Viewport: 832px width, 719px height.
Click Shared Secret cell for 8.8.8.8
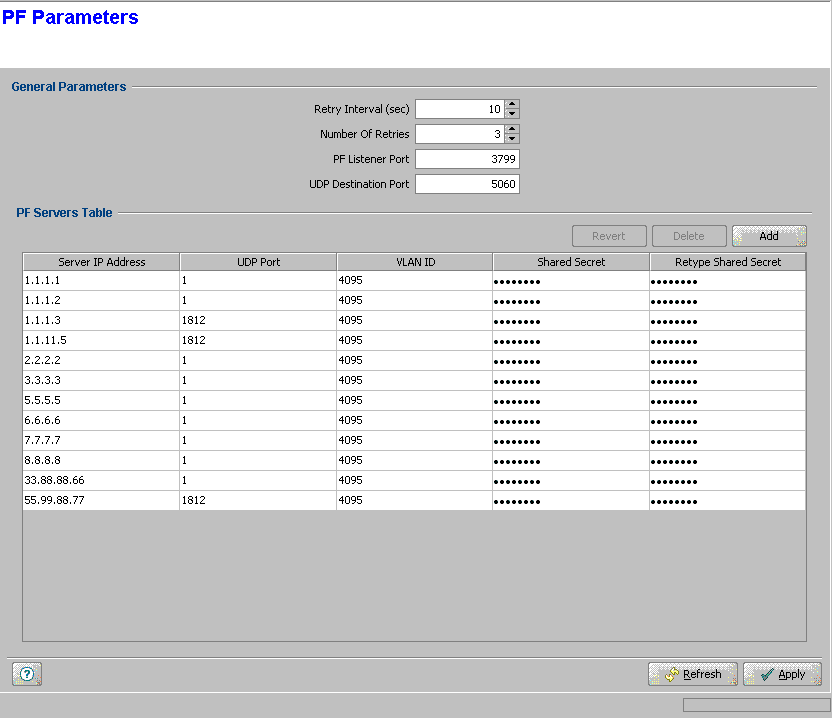(x=570, y=460)
